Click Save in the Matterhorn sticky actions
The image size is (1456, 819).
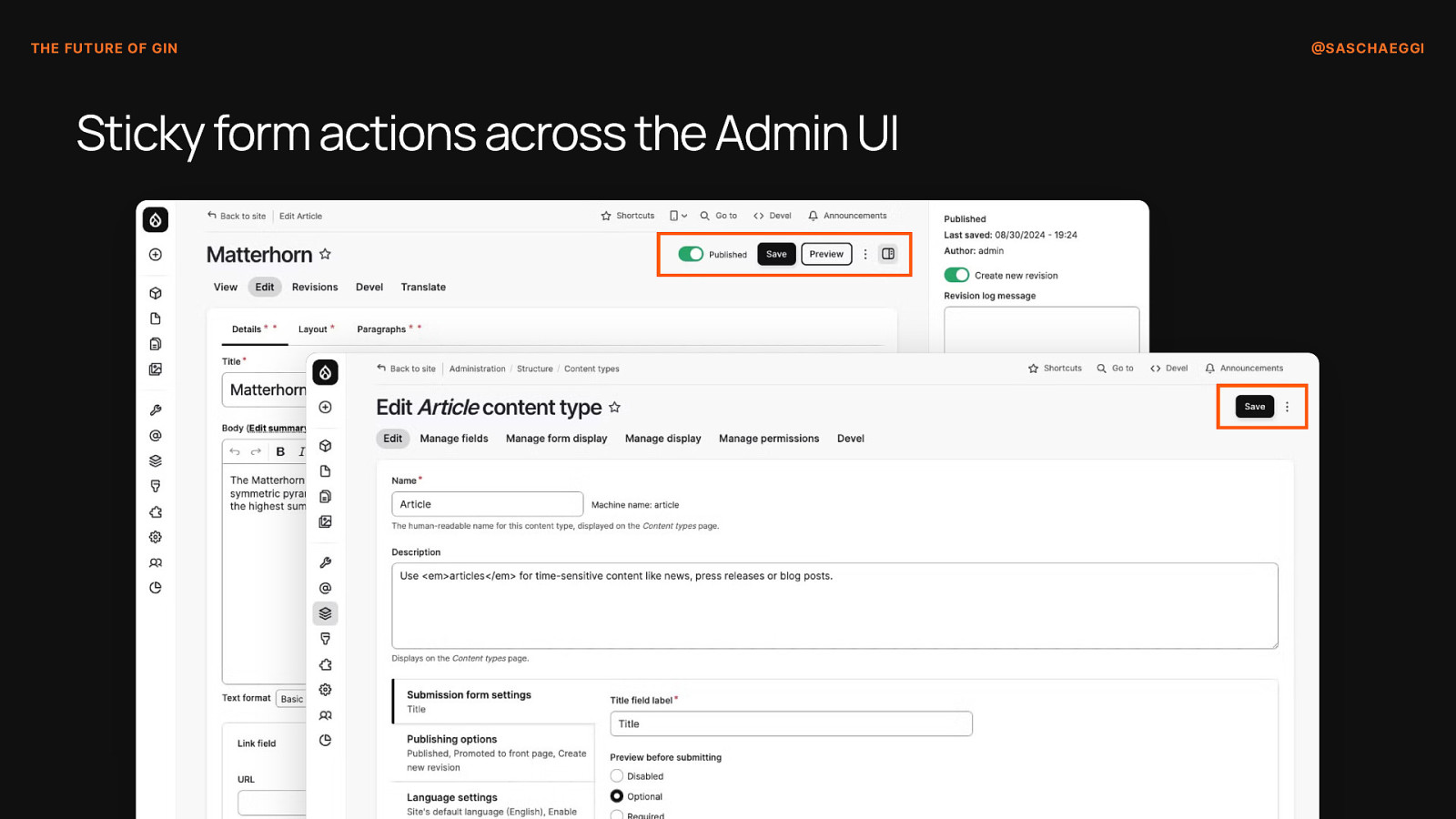point(776,254)
